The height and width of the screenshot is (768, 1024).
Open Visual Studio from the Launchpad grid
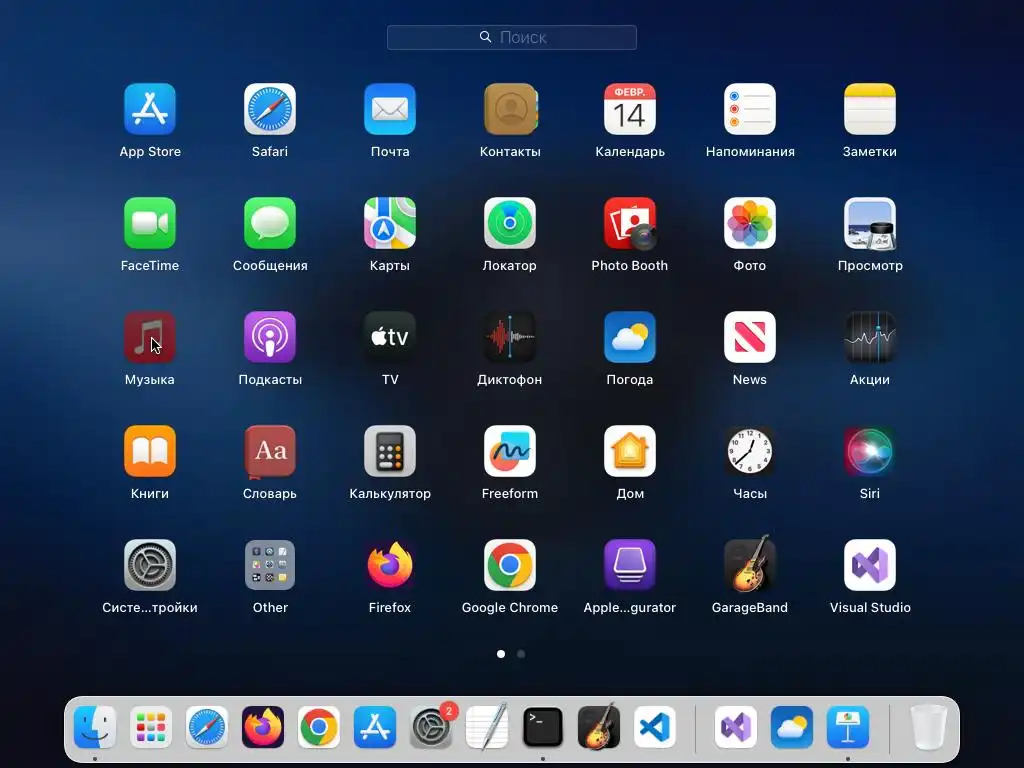point(870,565)
